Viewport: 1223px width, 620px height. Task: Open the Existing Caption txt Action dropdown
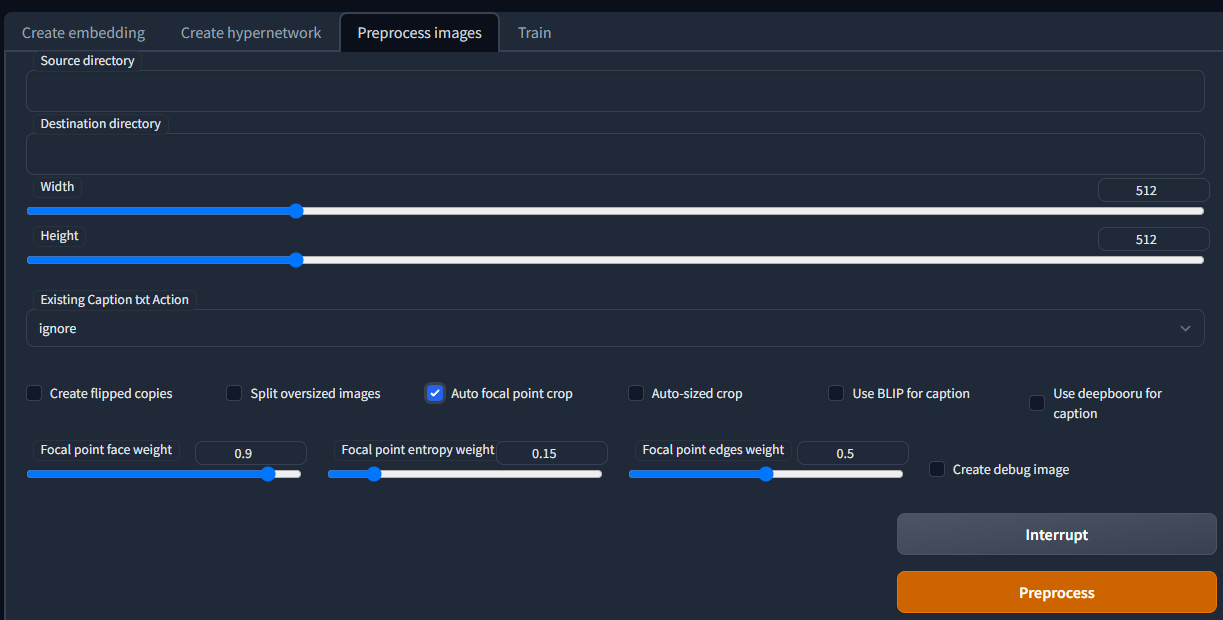(615, 328)
